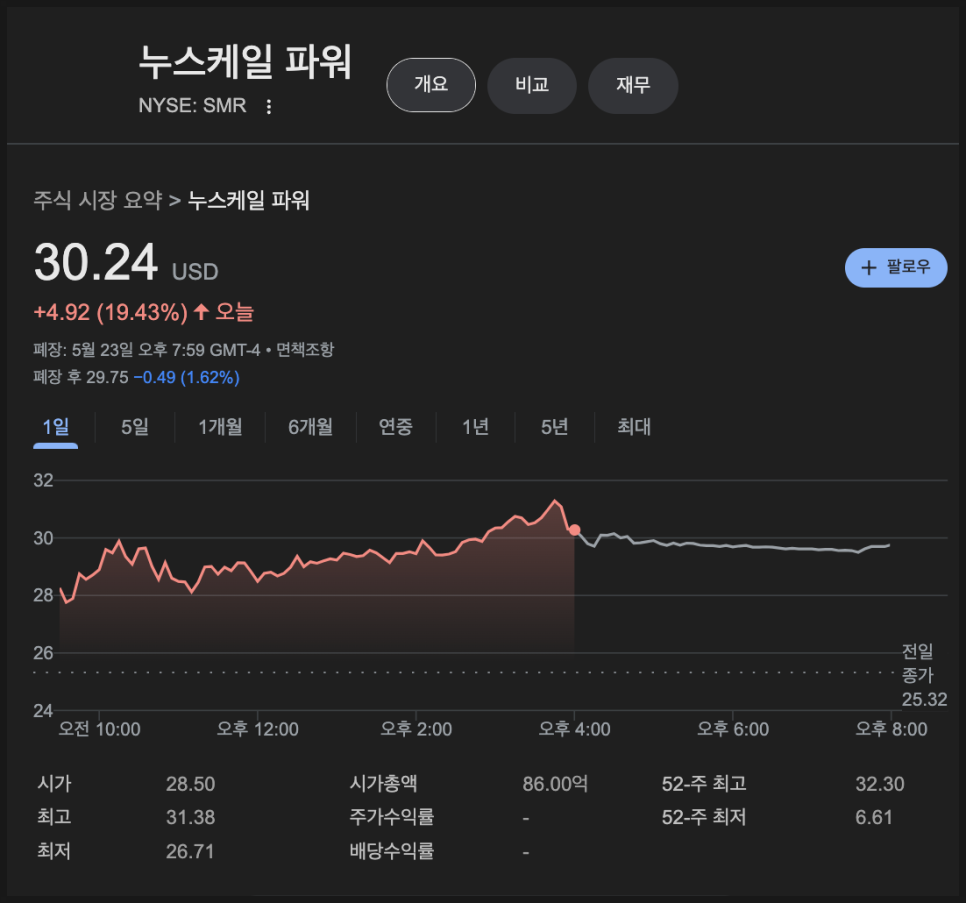Open the three-dot menu beside NYSE: SMR
The height and width of the screenshot is (903, 966).
coord(269,107)
